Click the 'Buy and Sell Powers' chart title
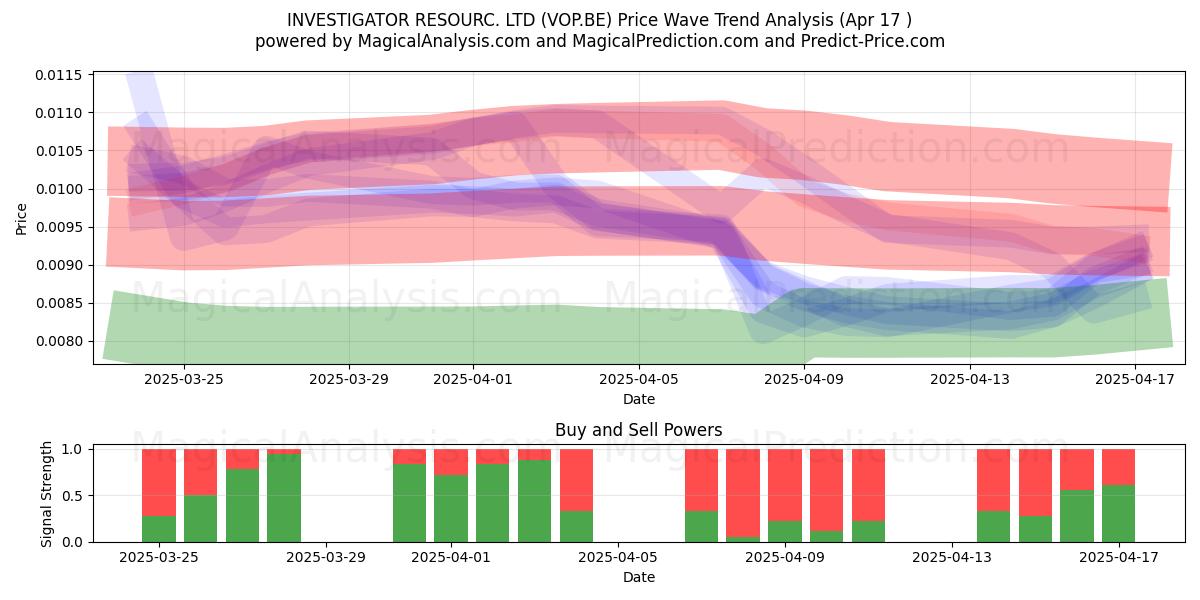 [x=639, y=431]
